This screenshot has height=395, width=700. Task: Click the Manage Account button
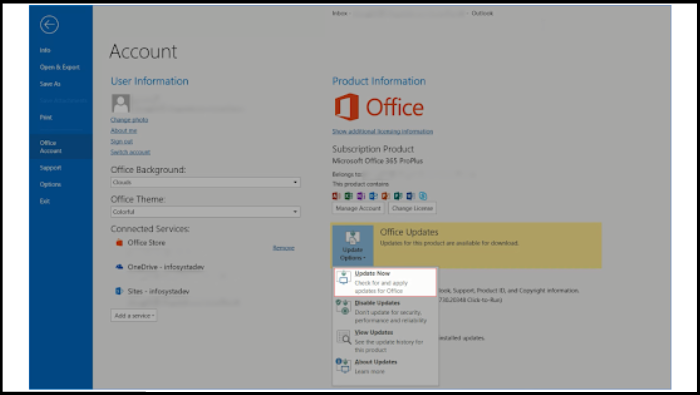pyautogui.click(x=358, y=208)
